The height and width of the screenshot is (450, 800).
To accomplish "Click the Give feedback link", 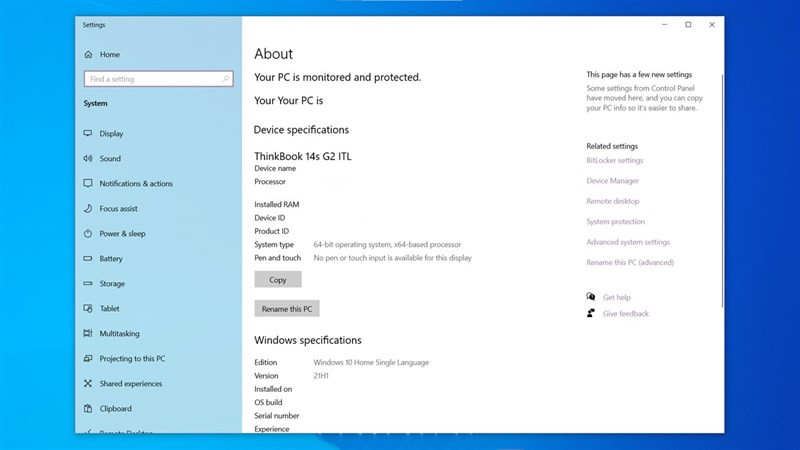I will coord(626,313).
